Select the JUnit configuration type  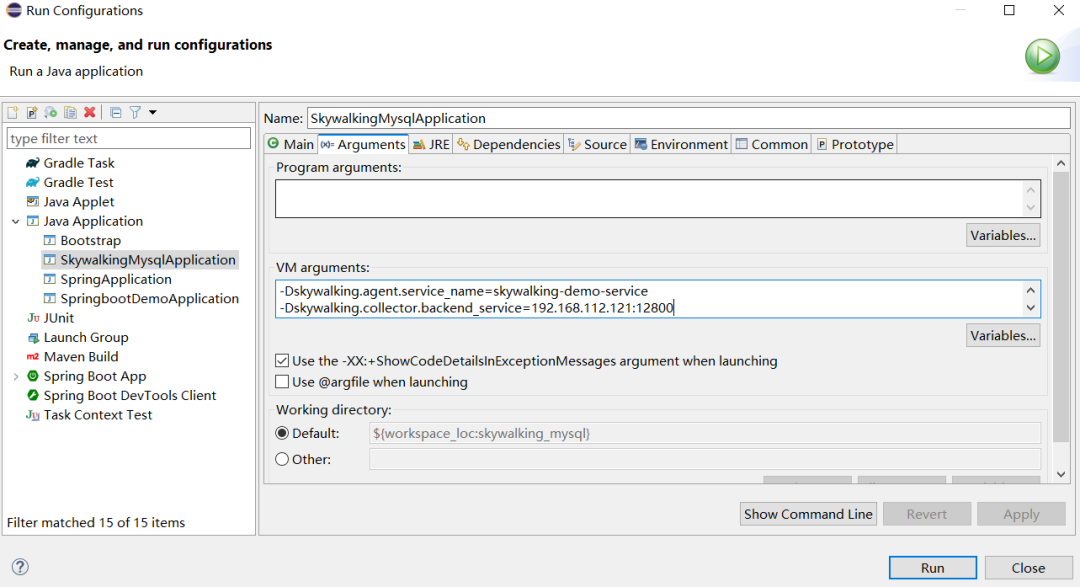click(x=50, y=318)
